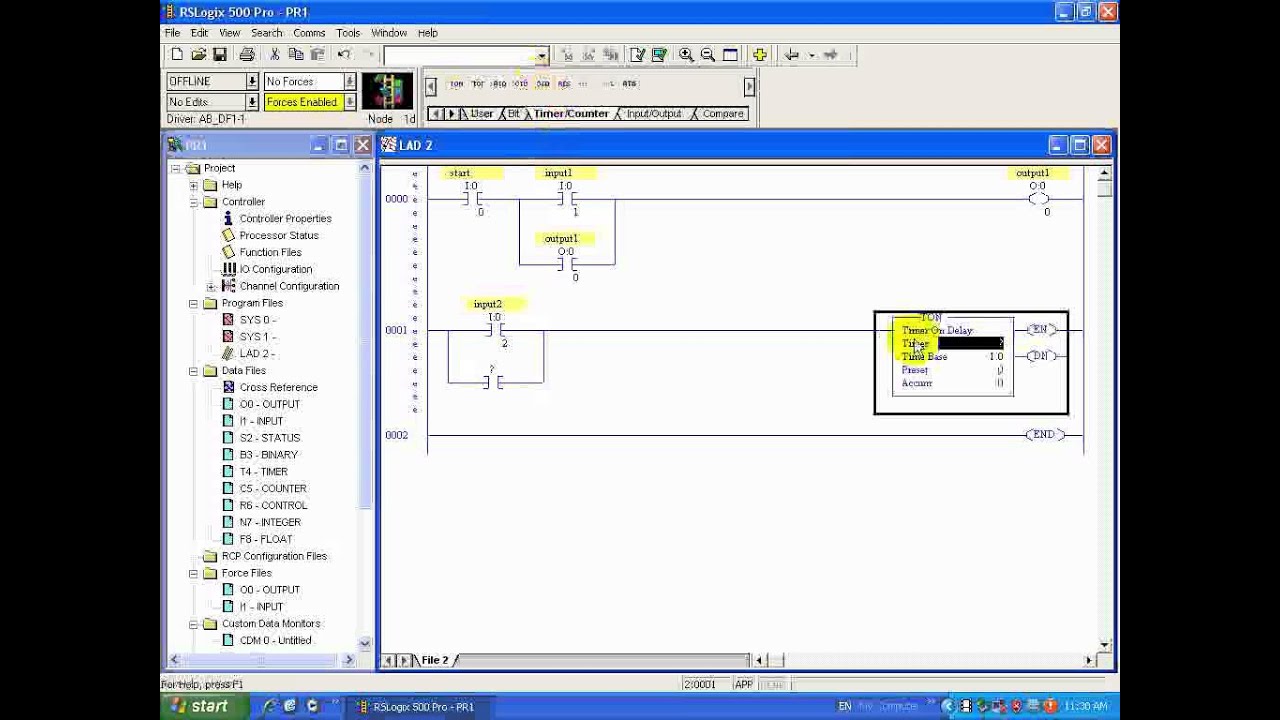Click the Print icon

[x=247, y=55]
